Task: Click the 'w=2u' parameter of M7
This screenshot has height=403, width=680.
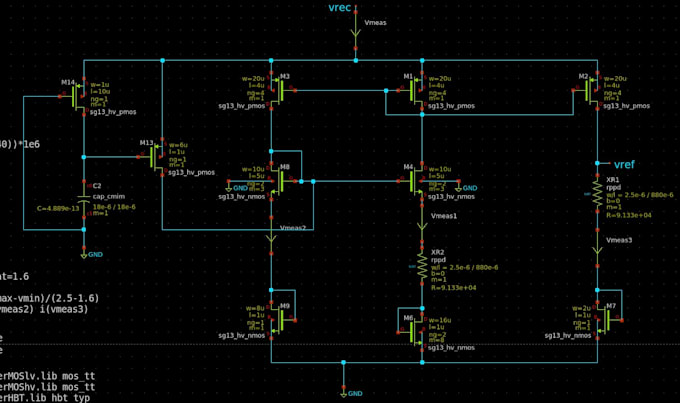Action: 582,308
